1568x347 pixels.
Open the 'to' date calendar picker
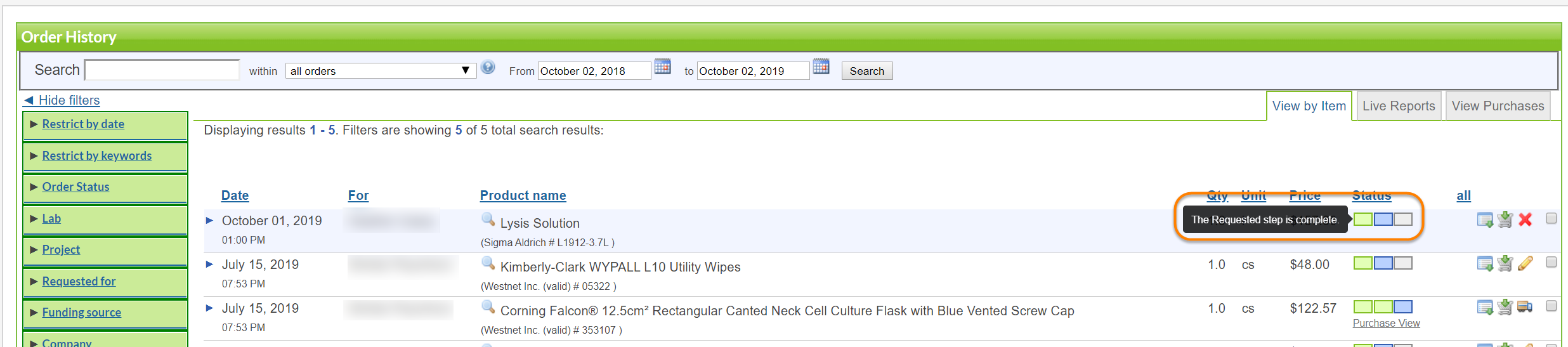point(821,67)
